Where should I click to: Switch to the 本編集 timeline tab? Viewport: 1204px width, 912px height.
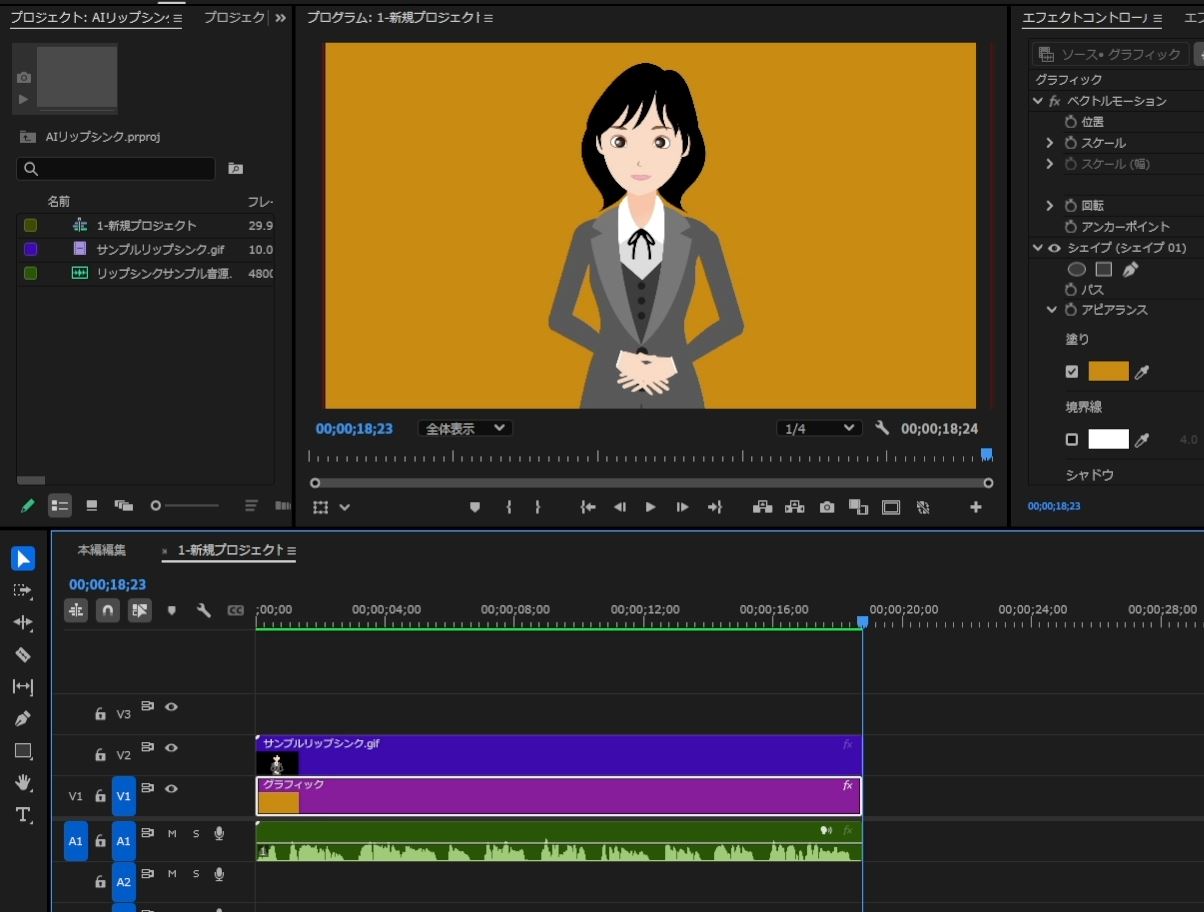(102, 550)
